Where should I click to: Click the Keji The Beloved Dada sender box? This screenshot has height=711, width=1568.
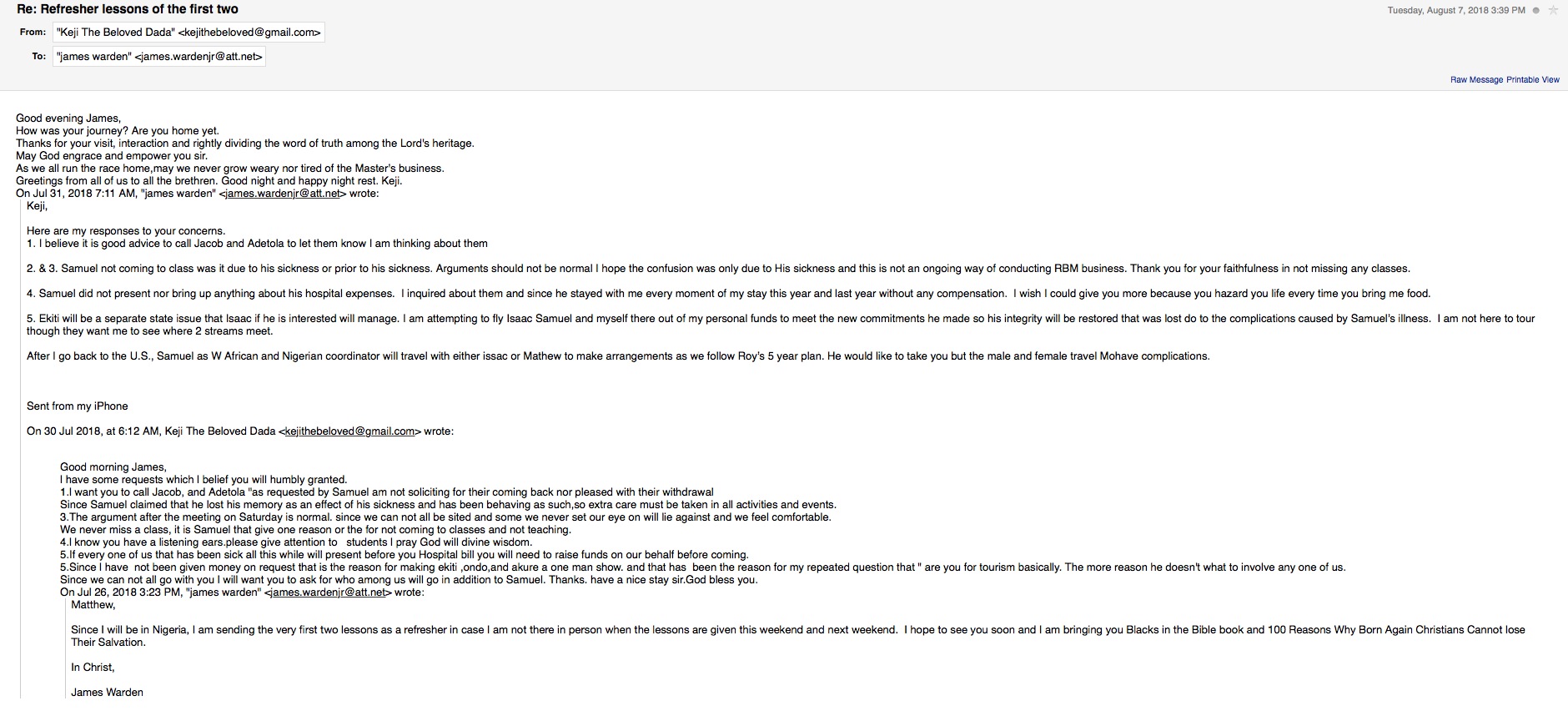tap(188, 33)
